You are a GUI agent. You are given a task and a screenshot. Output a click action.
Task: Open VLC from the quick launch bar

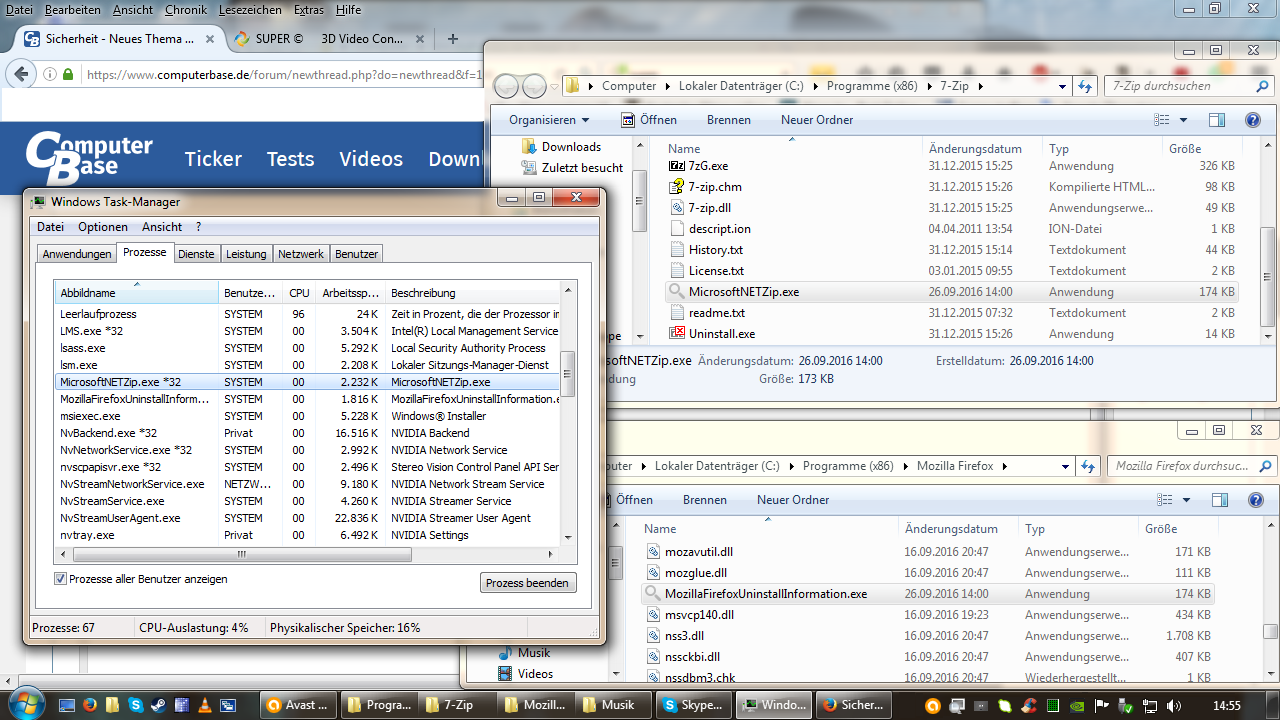point(205,705)
